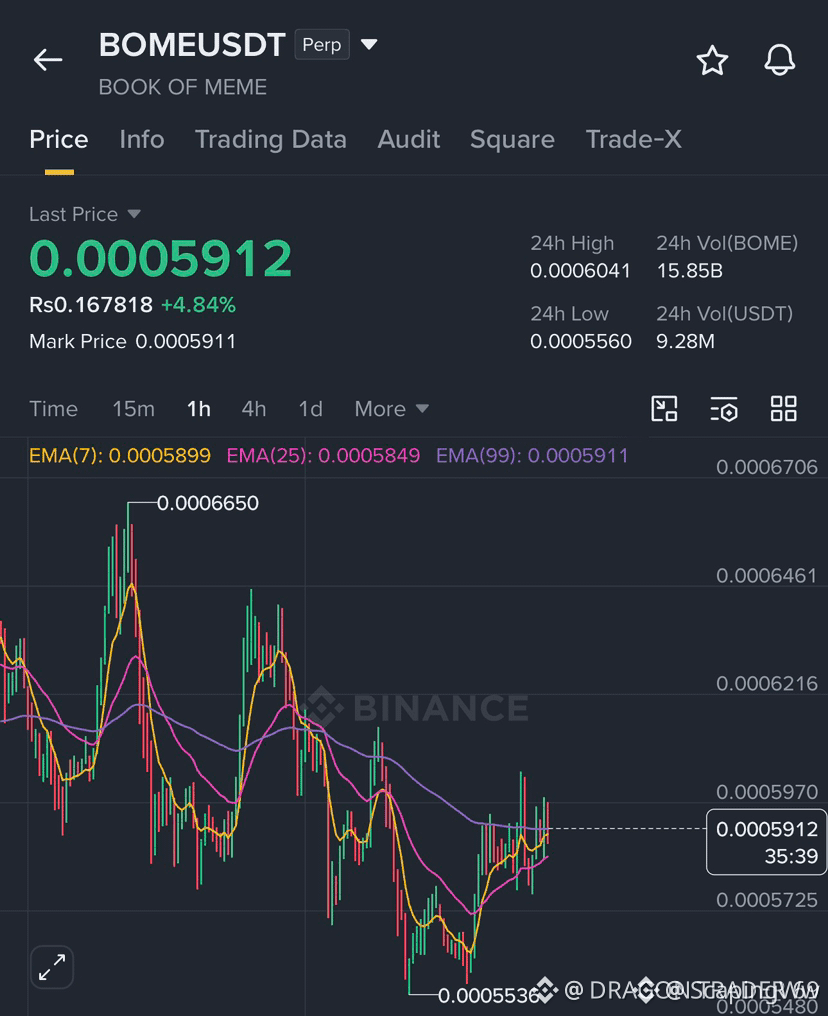Click the 0.0006650 chart high marker

[208, 503]
